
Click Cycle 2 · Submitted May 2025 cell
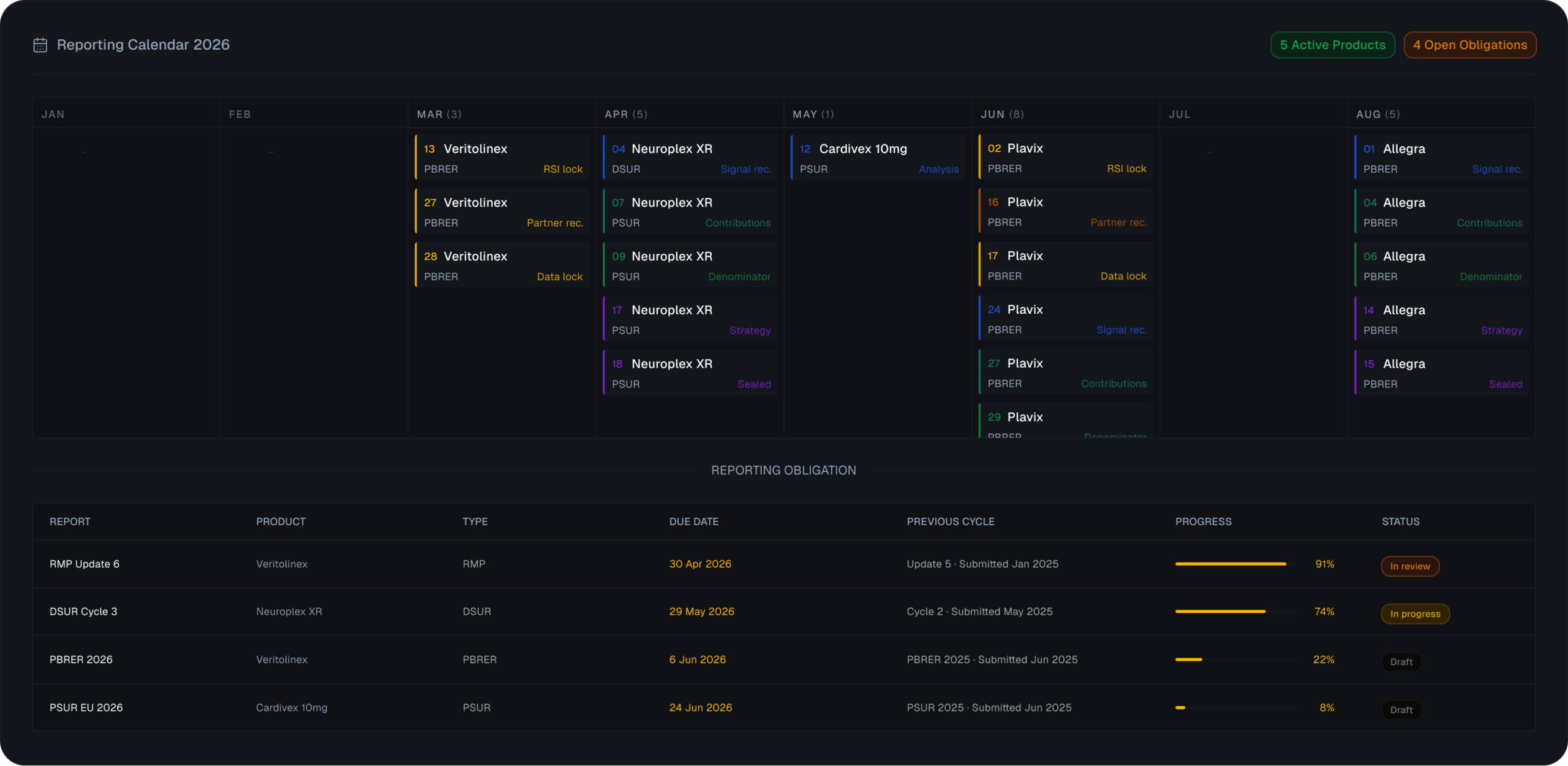click(979, 612)
